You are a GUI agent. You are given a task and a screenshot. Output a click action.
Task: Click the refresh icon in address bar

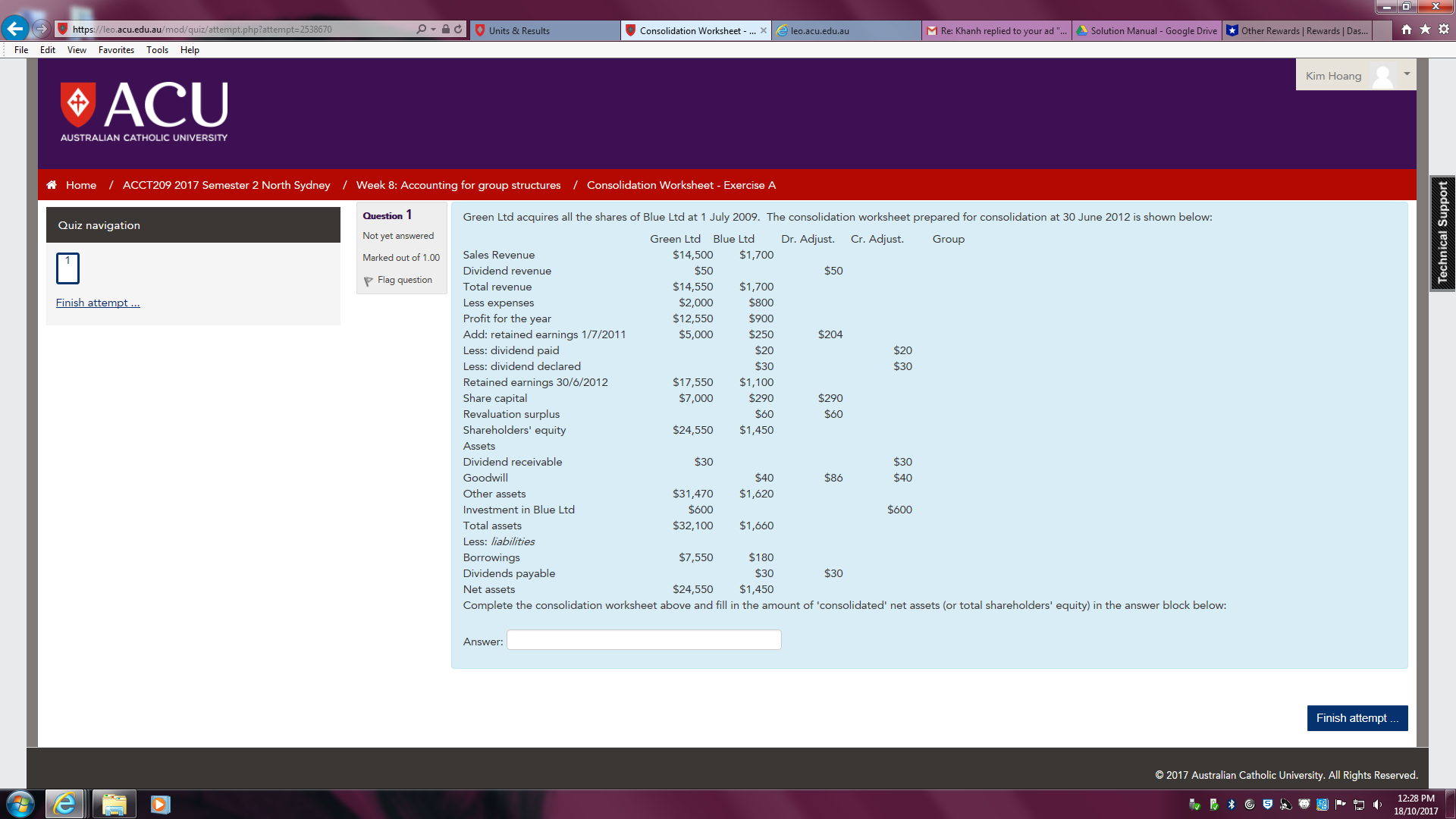click(x=458, y=30)
